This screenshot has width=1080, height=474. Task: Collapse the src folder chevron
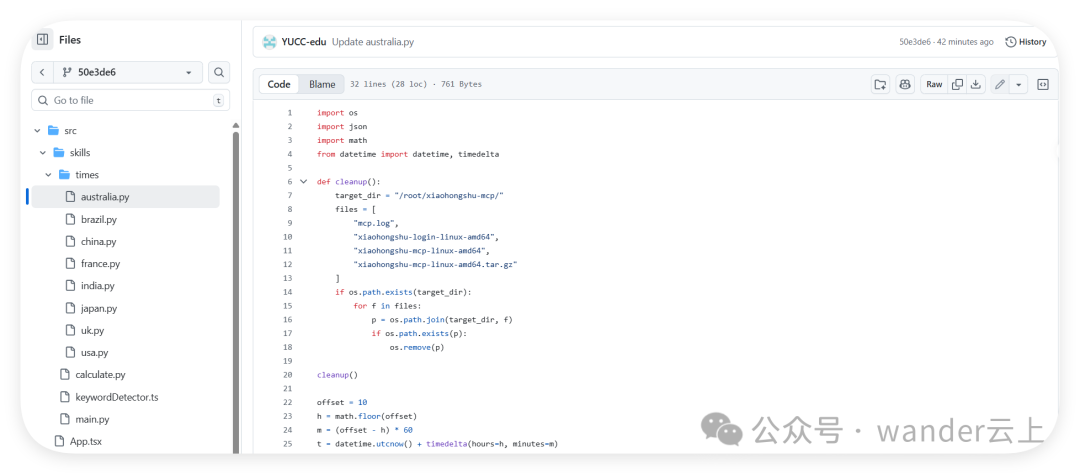(38, 131)
